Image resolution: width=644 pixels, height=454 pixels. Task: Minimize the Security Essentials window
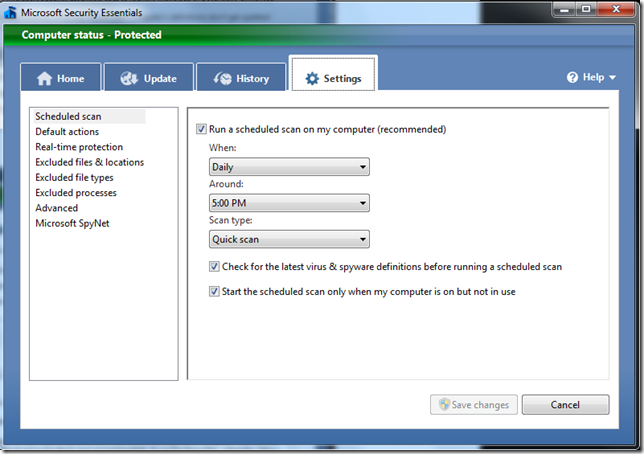(564, 9)
